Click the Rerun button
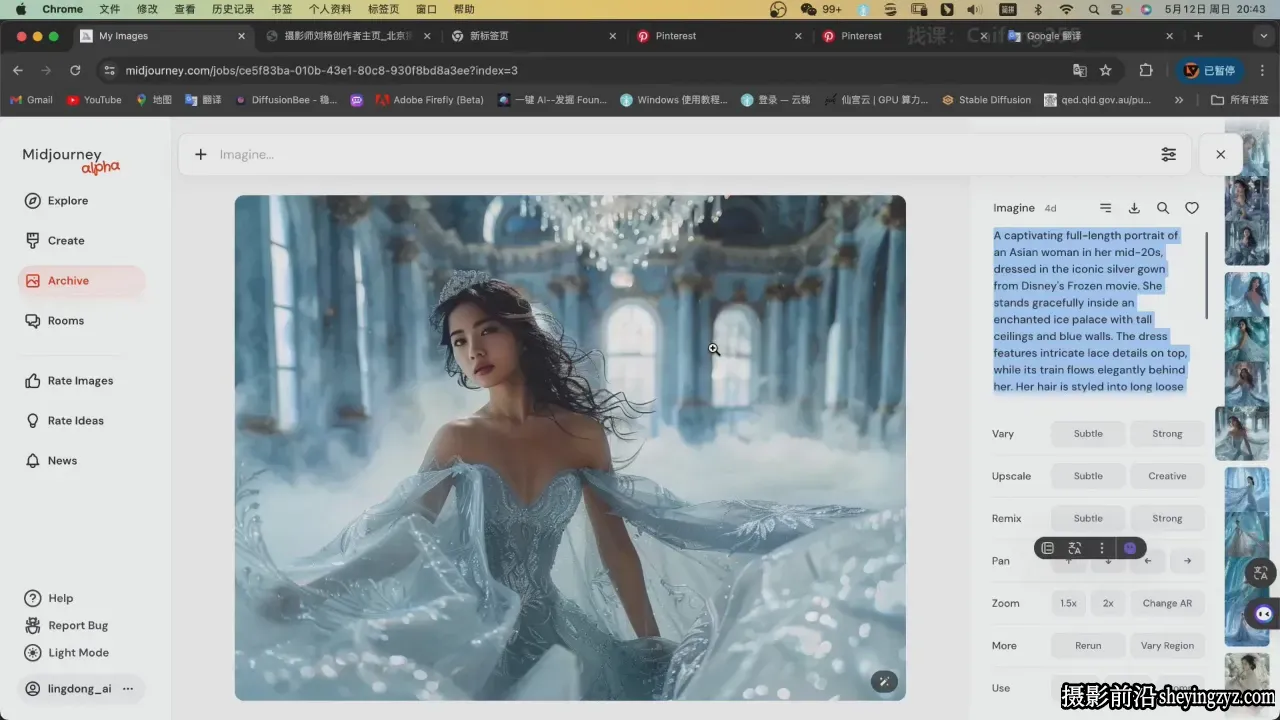 coord(1088,646)
